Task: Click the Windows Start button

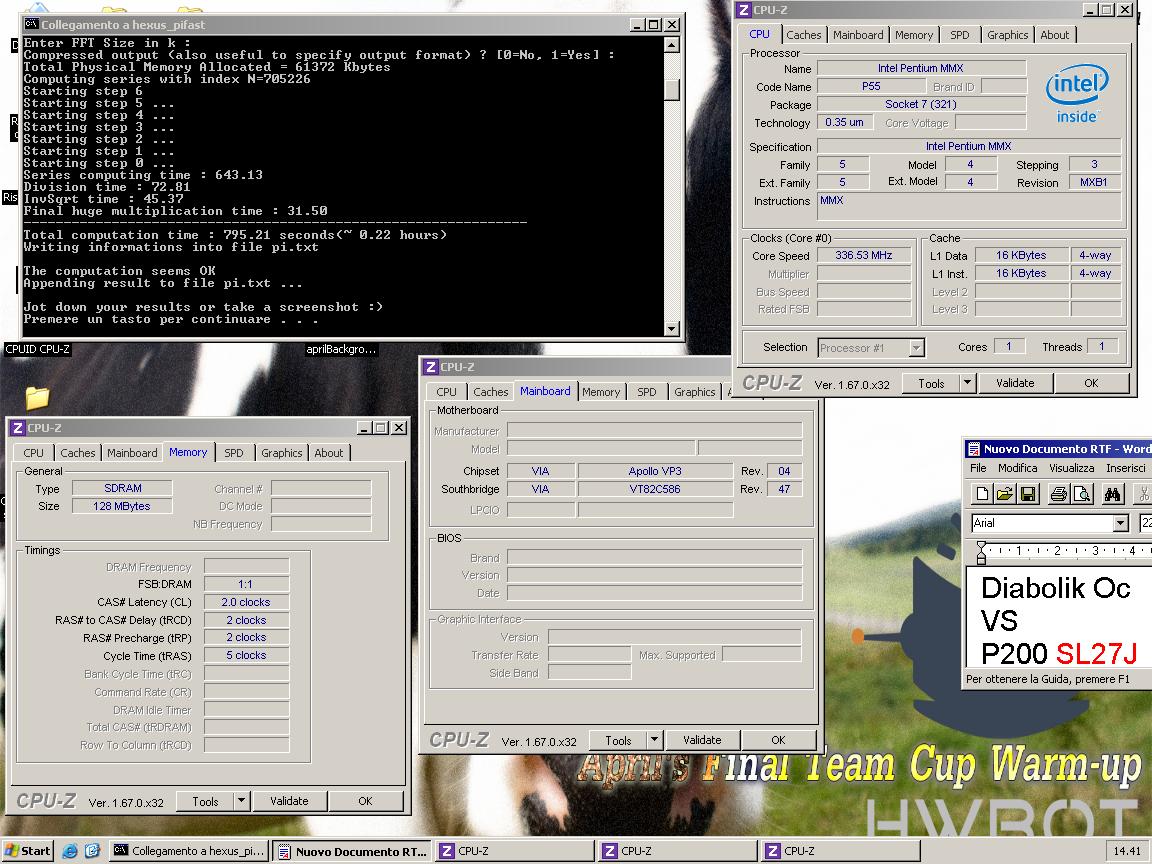Action: tap(27, 851)
